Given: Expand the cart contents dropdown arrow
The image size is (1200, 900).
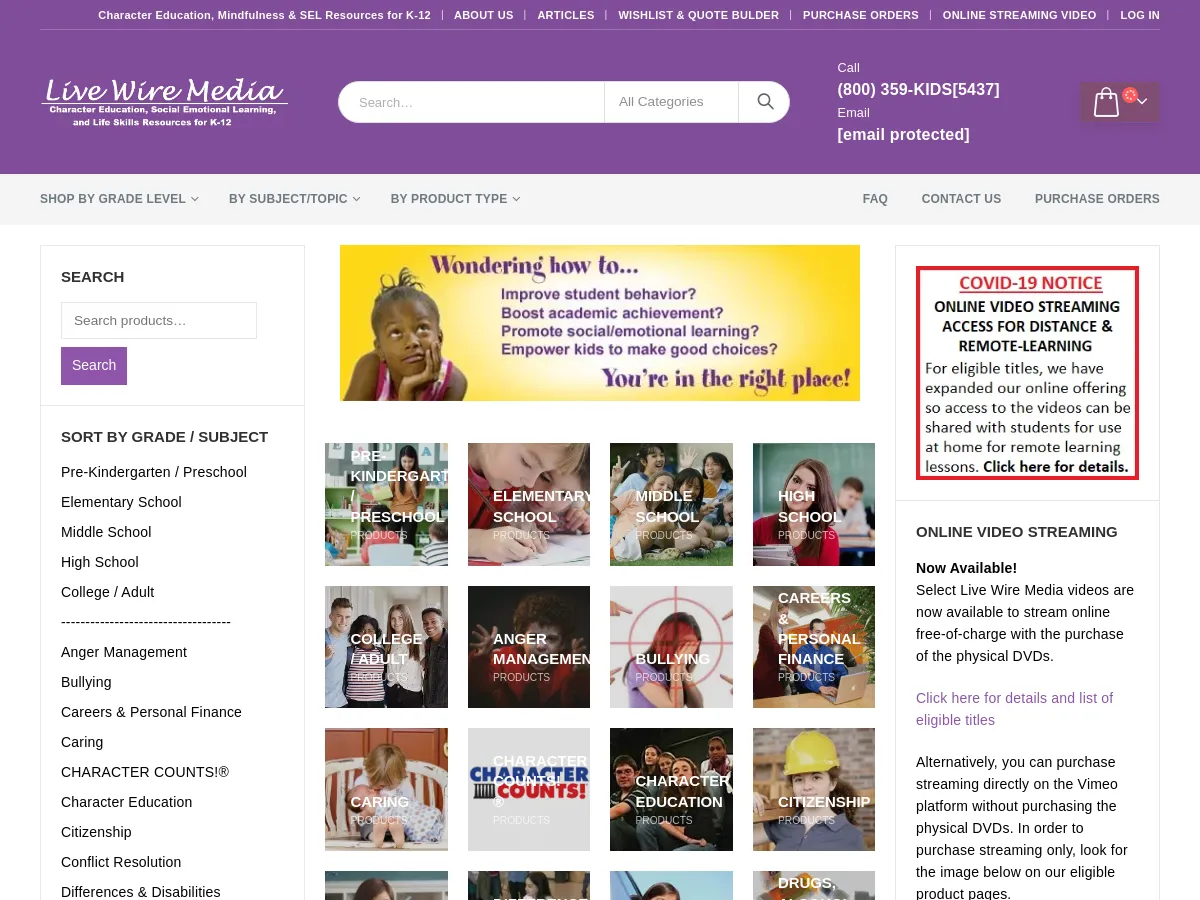Looking at the screenshot, I should [1142, 101].
